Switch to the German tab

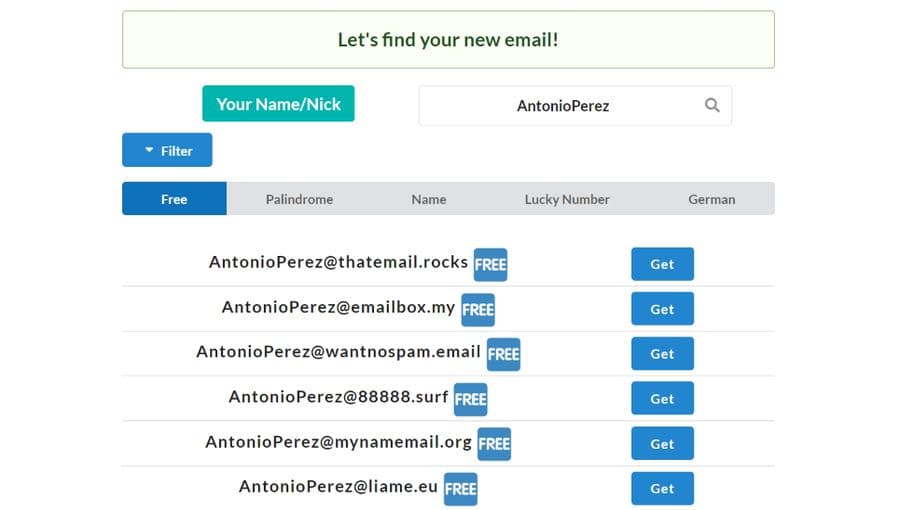pos(711,199)
